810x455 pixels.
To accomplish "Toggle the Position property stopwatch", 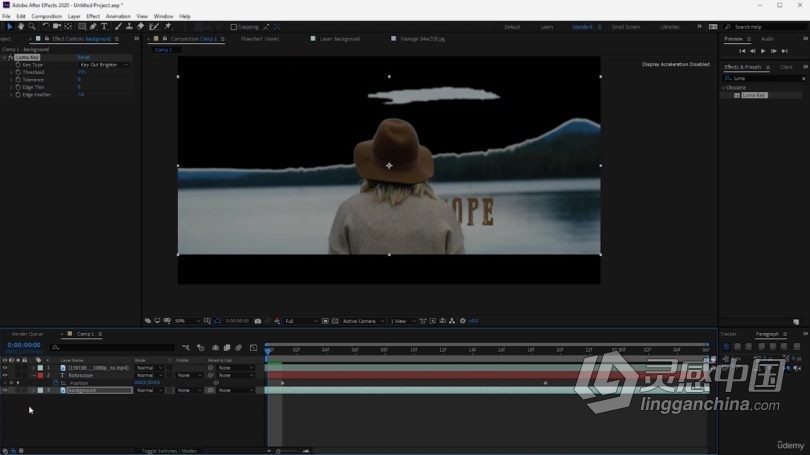I will (x=56, y=383).
